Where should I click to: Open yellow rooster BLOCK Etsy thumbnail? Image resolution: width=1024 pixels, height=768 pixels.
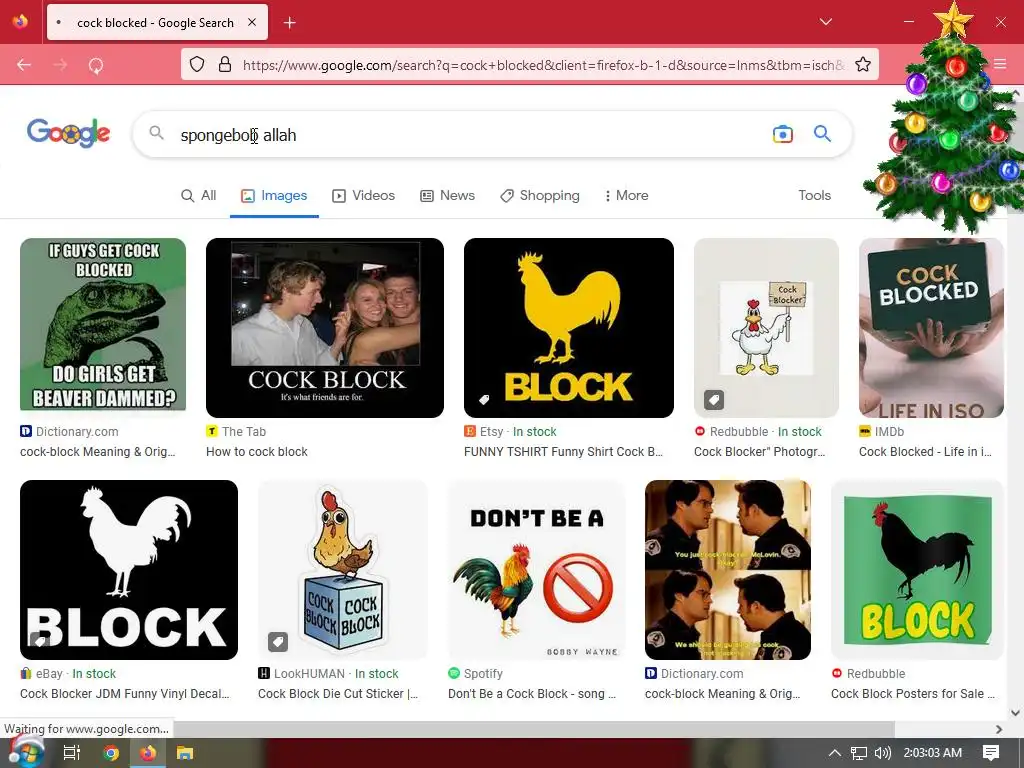tap(569, 328)
